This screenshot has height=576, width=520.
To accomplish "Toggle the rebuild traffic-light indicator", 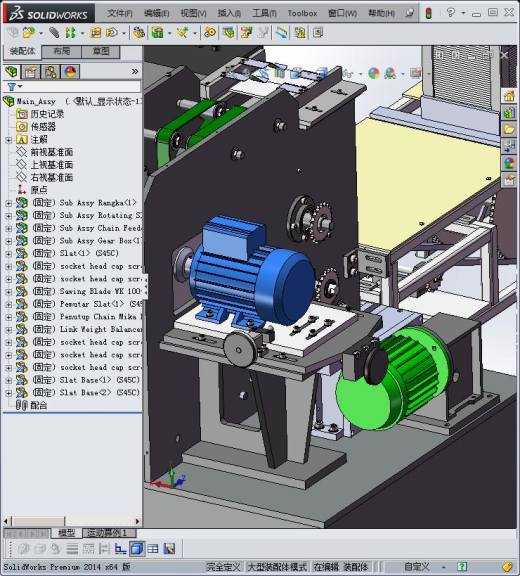I will 428,13.
